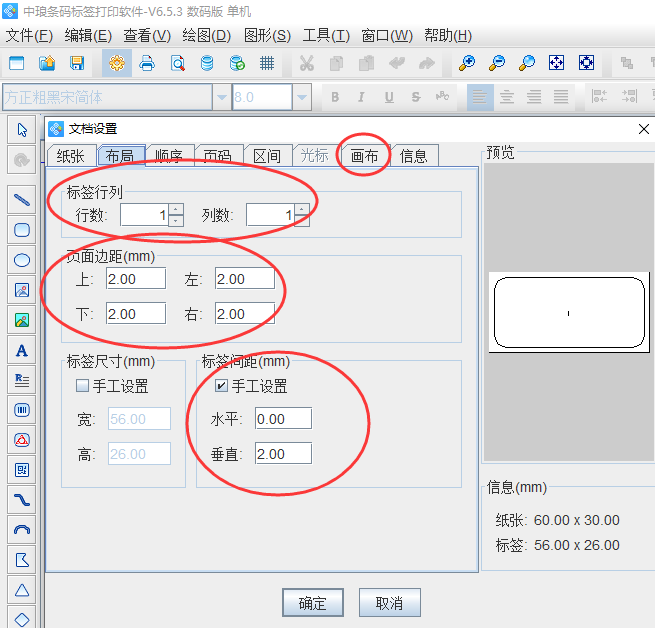This screenshot has width=655, height=628.
Task: Click the save document icon in toolbar
Action: tap(77, 63)
